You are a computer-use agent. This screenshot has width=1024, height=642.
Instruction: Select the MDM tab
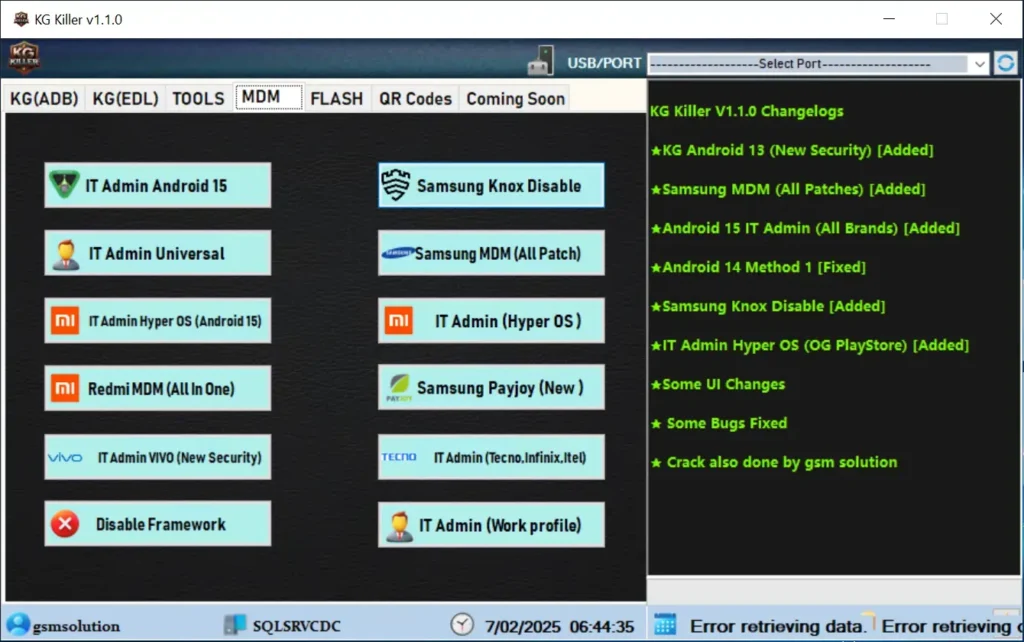(x=268, y=97)
